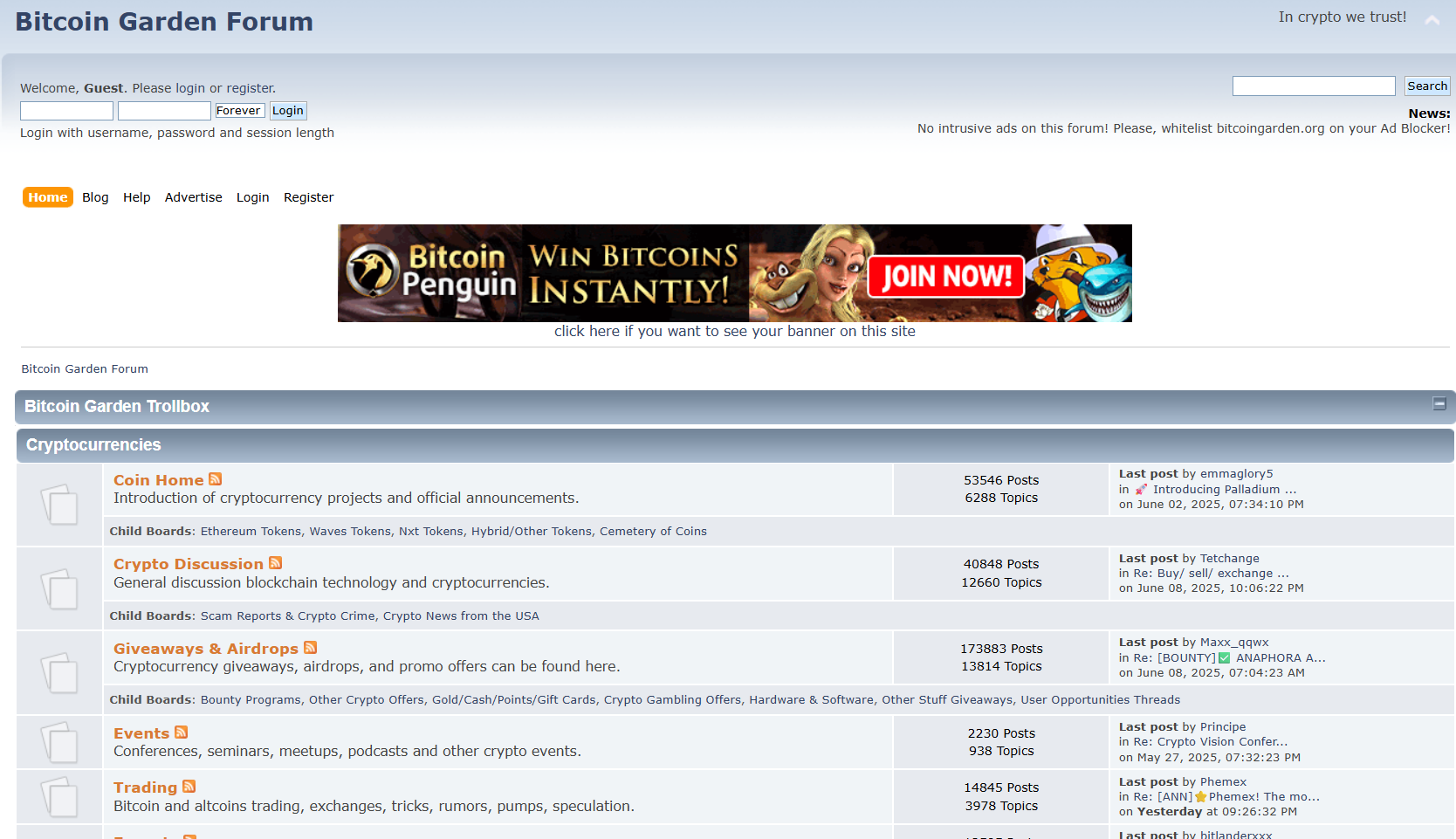The height and width of the screenshot is (839, 1456).
Task: Open the Crypto Discussion board
Action: (x=189, y=564)
